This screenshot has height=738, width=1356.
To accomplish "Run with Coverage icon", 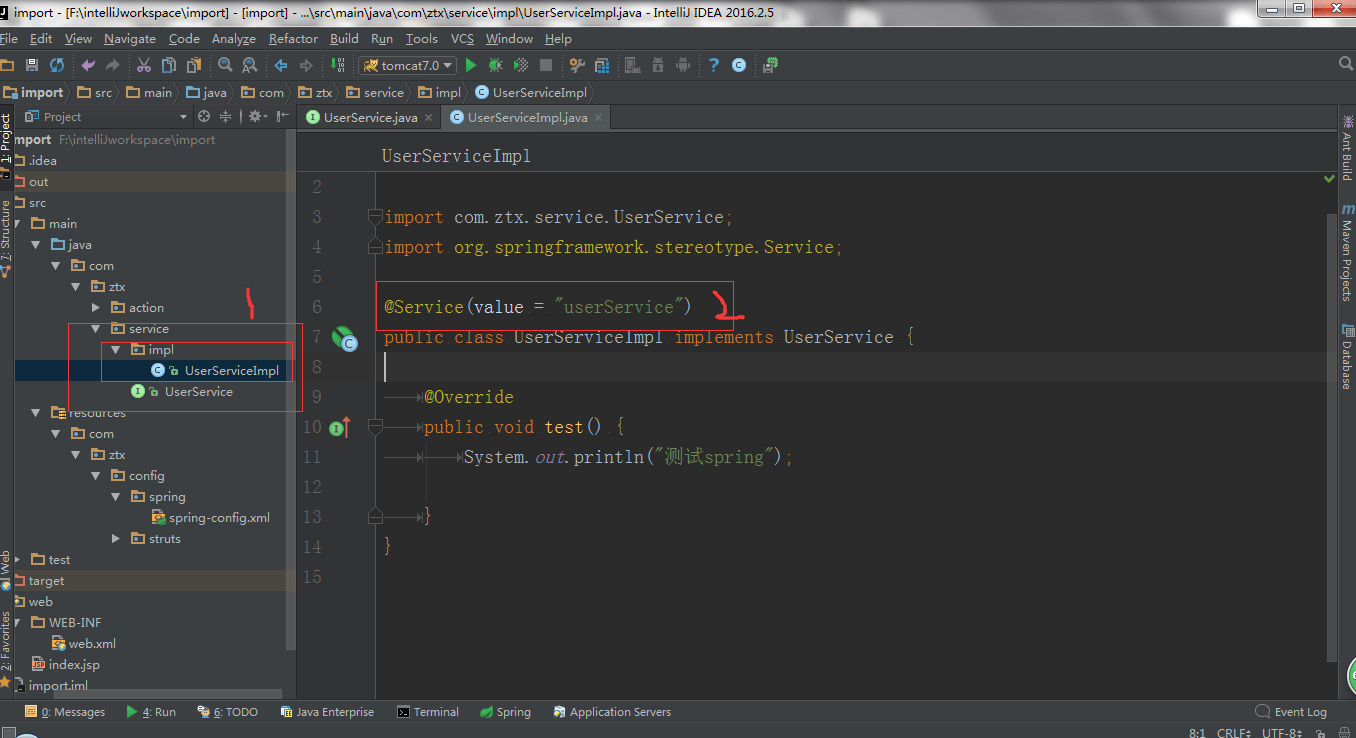I will pos(521,65).
